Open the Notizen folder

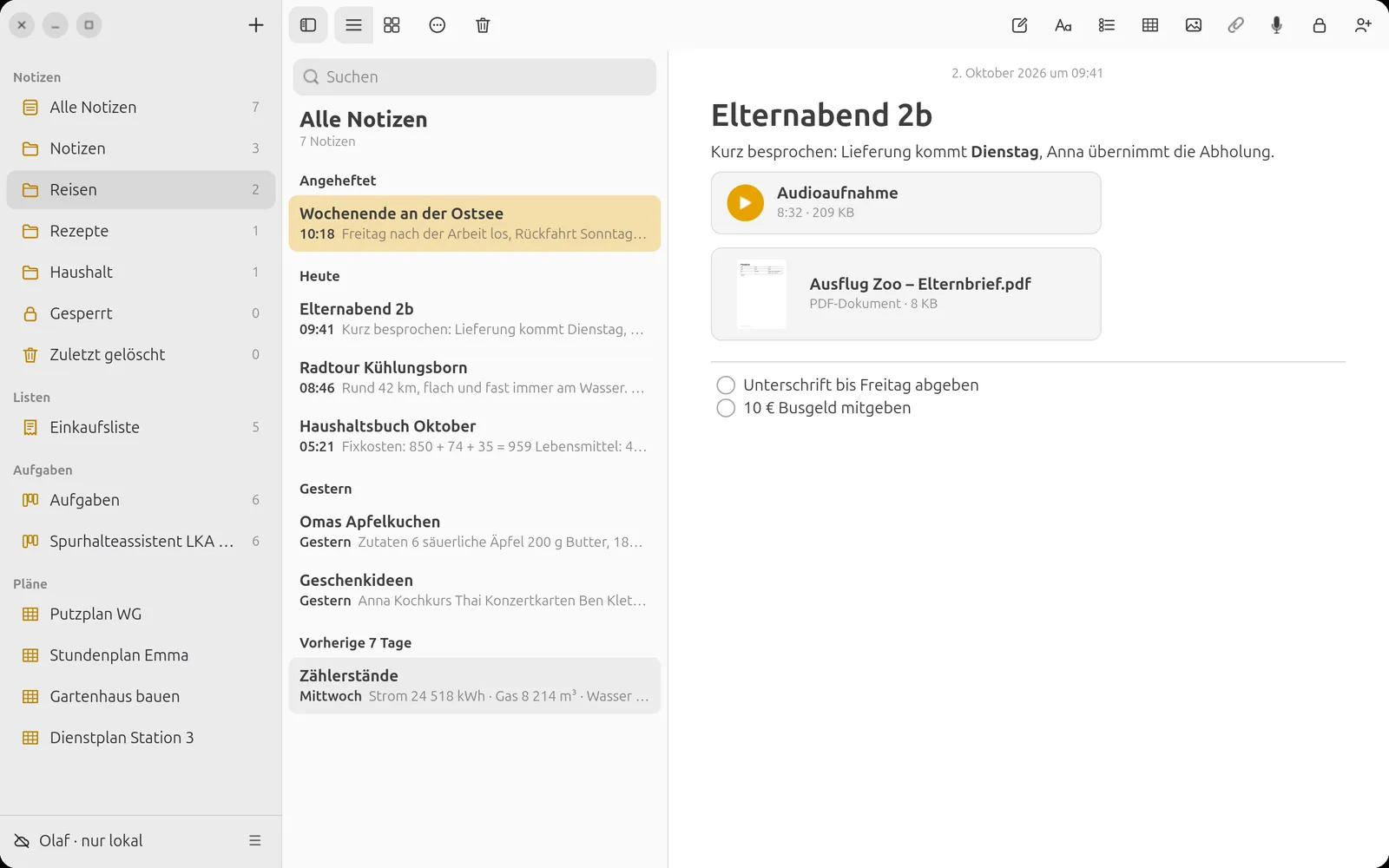(x=141, y=148)
